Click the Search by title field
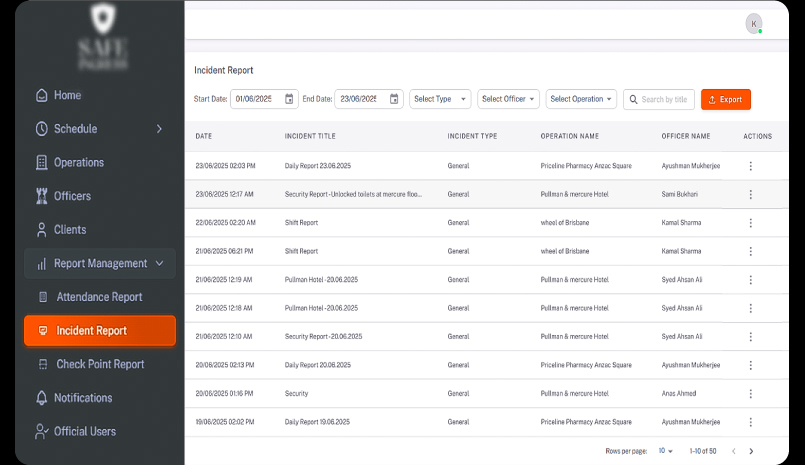 tap(664, 99)
